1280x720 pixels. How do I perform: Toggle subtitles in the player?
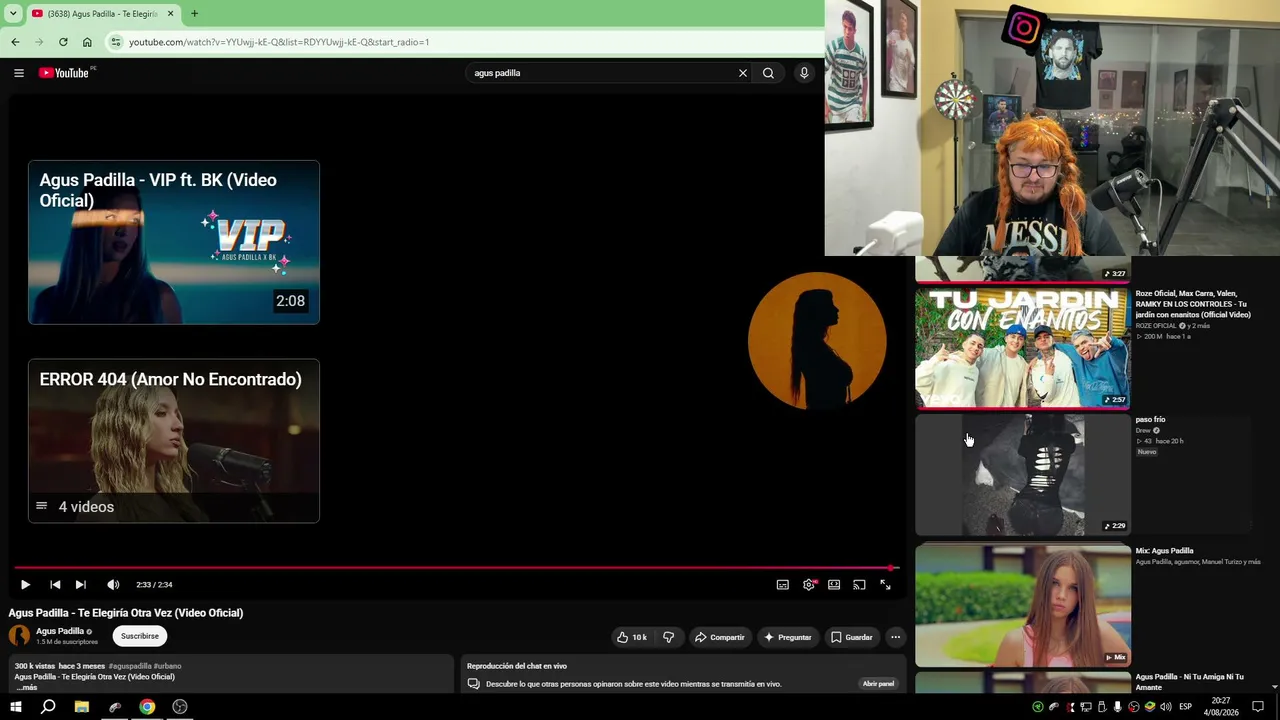[783, 585]
